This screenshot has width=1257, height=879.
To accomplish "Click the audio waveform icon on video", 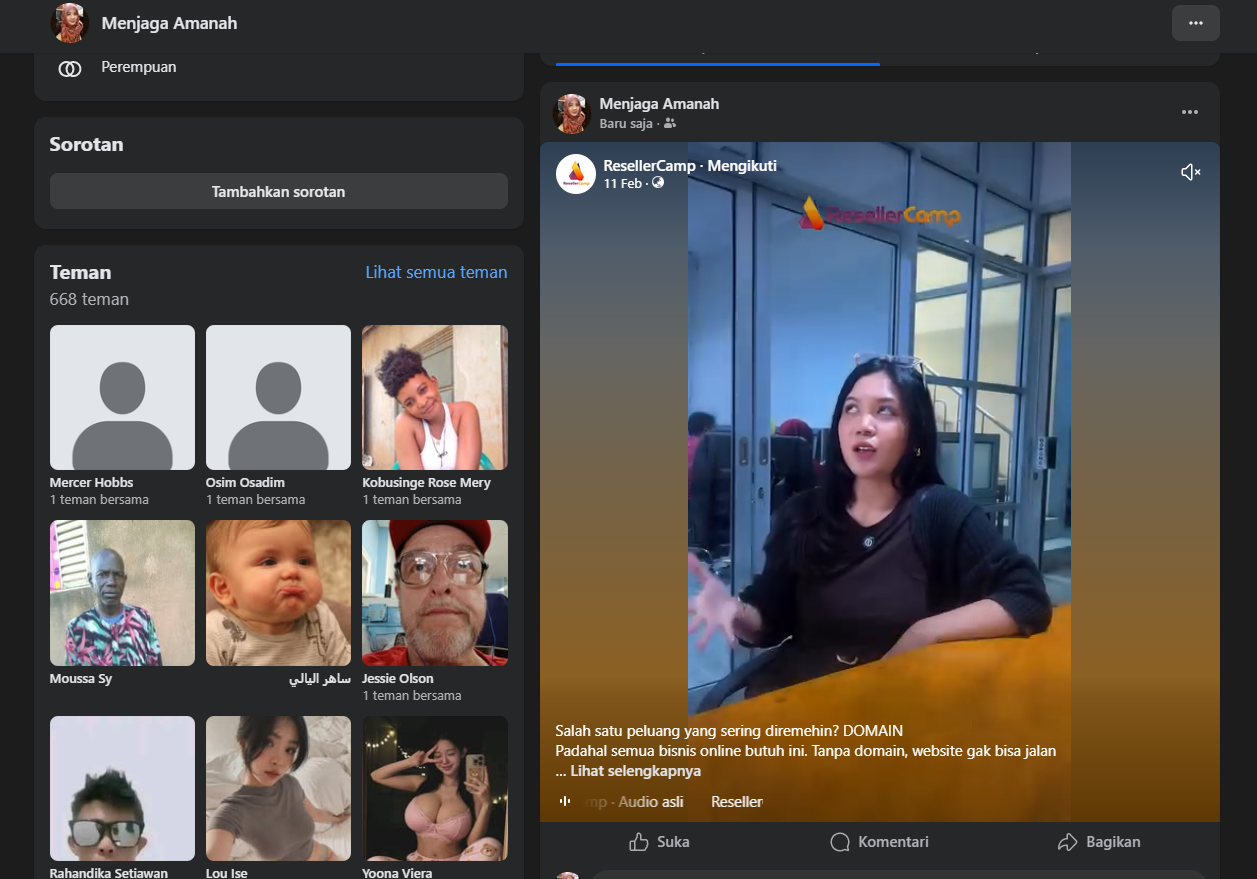I will [x=565, y=801].
